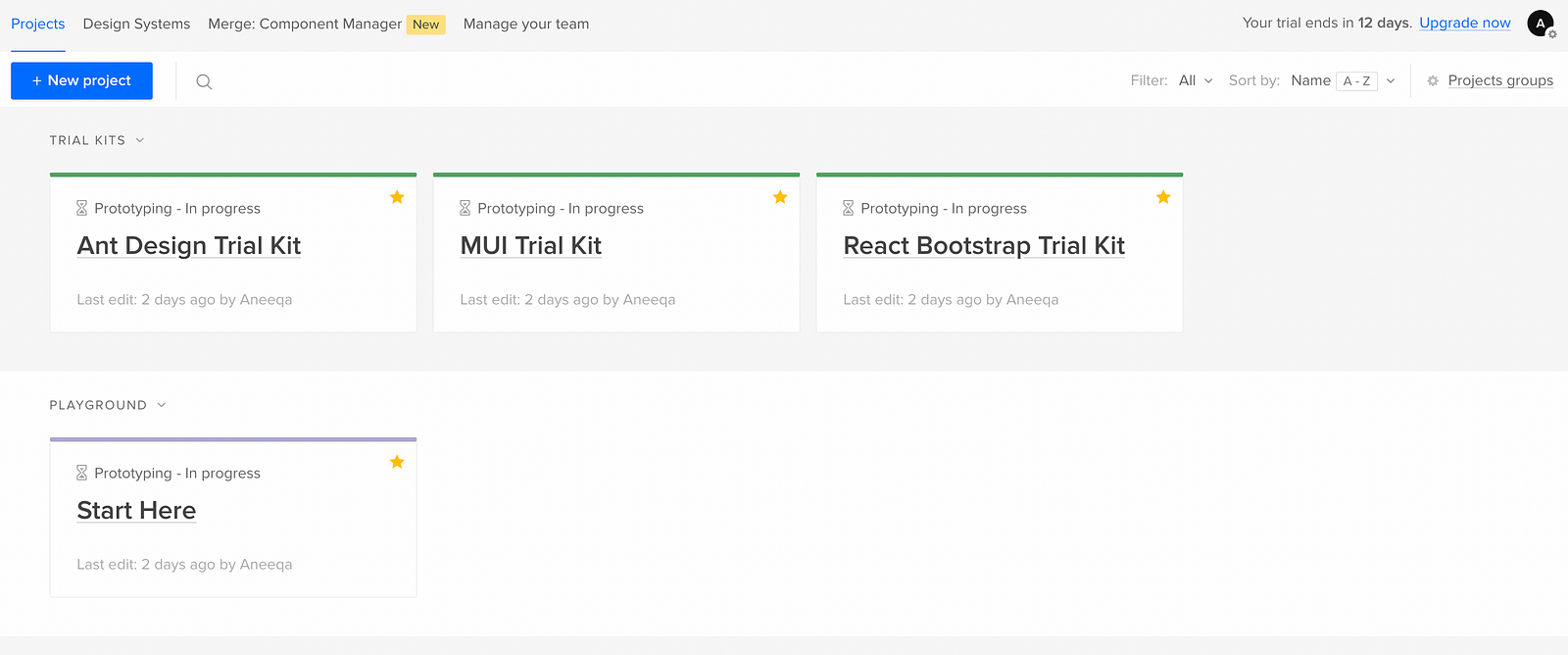This screenshot has height=655, width=1568.
Task: Click Last edit text on React Bootstrap card
Action: [951, 299]
